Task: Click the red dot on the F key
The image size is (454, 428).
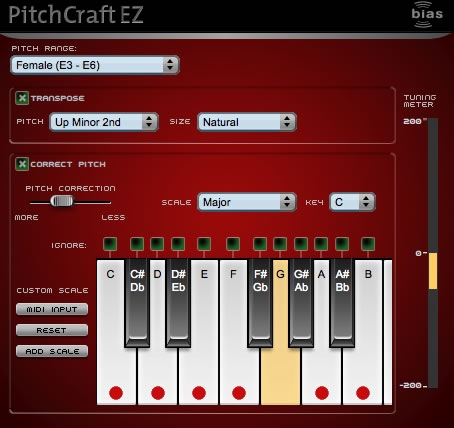Action: pos(239,393)
